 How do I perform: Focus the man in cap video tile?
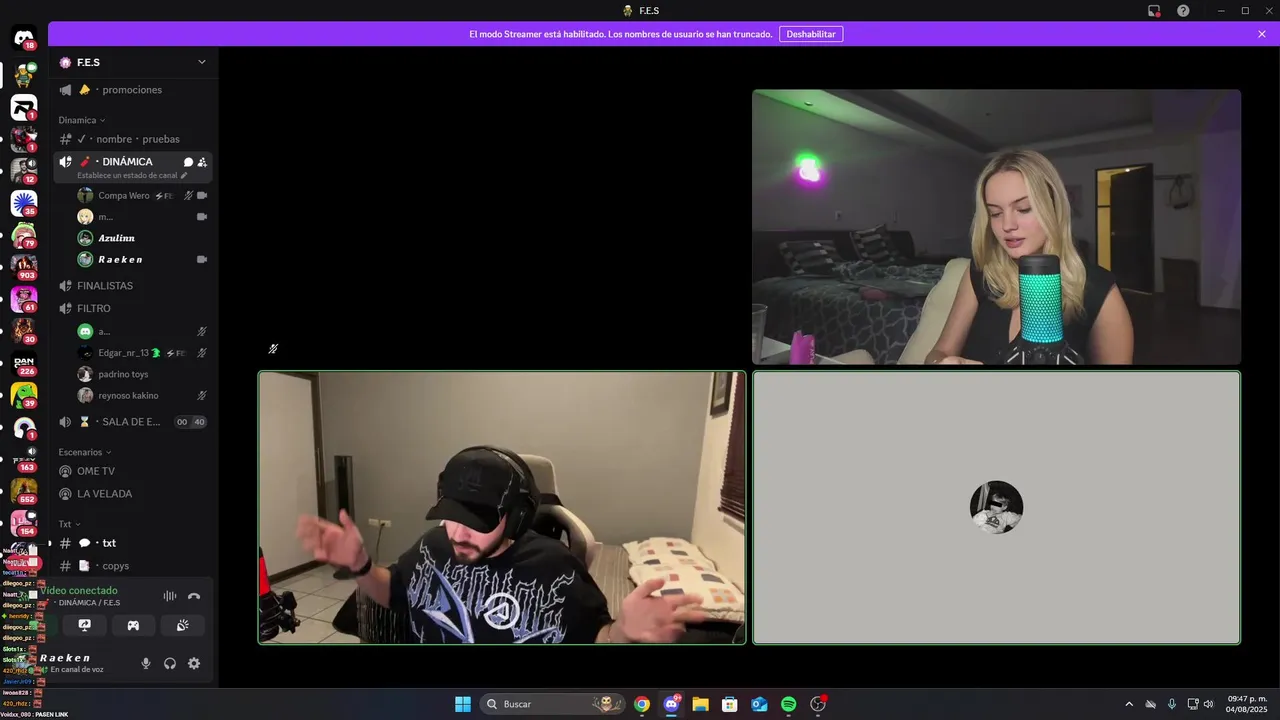[x=502, y=508]
